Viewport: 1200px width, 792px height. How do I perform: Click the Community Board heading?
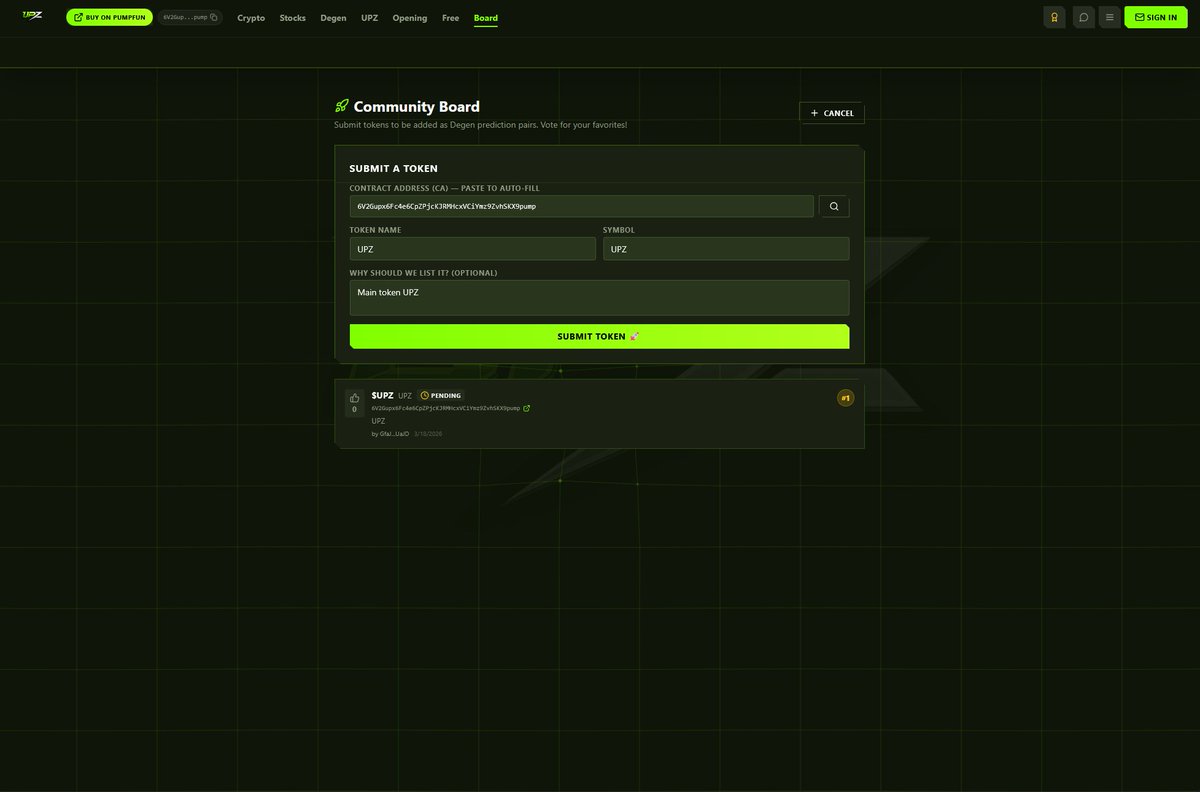[417, 106]
